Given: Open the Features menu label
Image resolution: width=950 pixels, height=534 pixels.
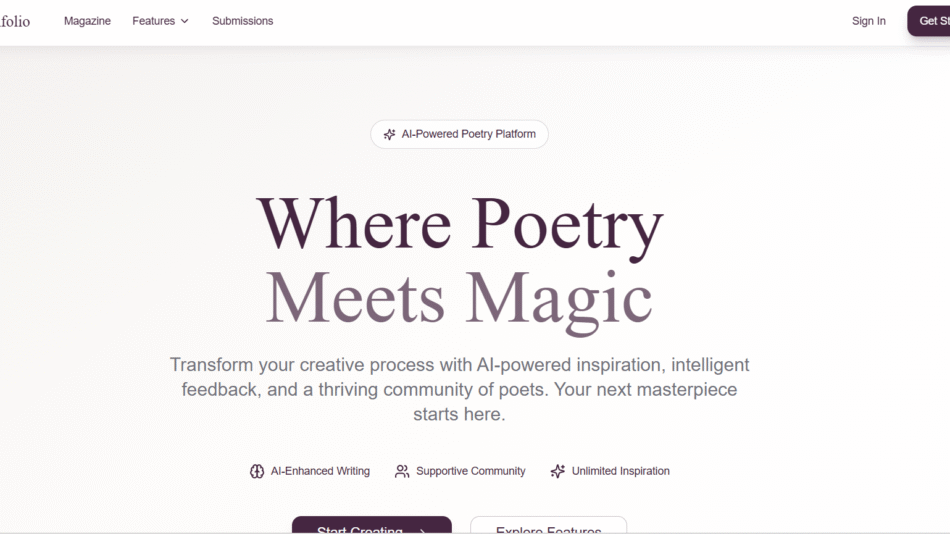Looking at the screenshot, I should [x=153, y=21].
